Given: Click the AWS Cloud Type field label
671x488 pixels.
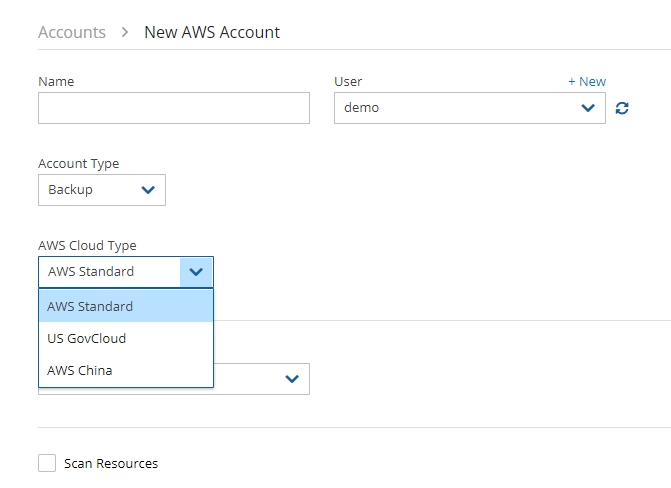Looking at the screenshot, I should [87, 245].
